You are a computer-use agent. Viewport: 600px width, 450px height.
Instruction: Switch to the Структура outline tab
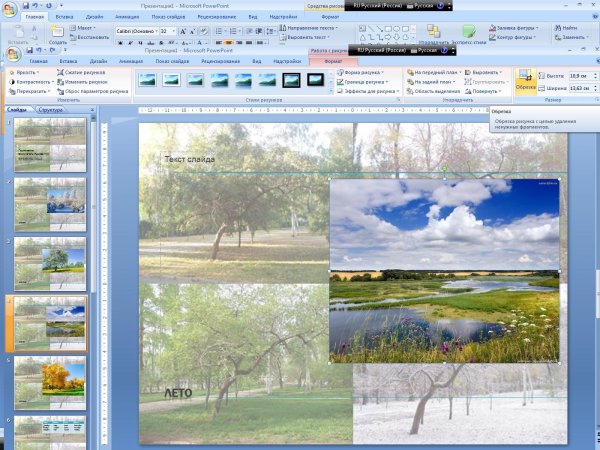click(49, 109)
